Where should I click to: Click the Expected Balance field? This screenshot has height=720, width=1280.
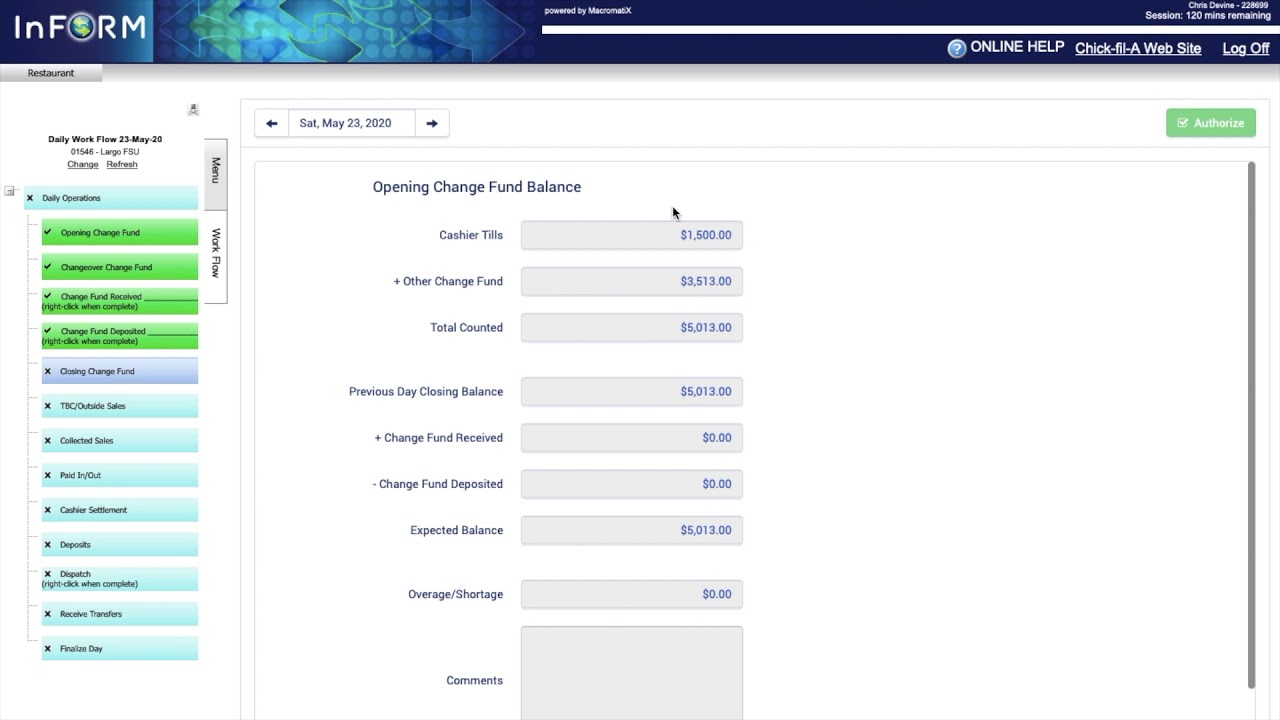point(632,530)
